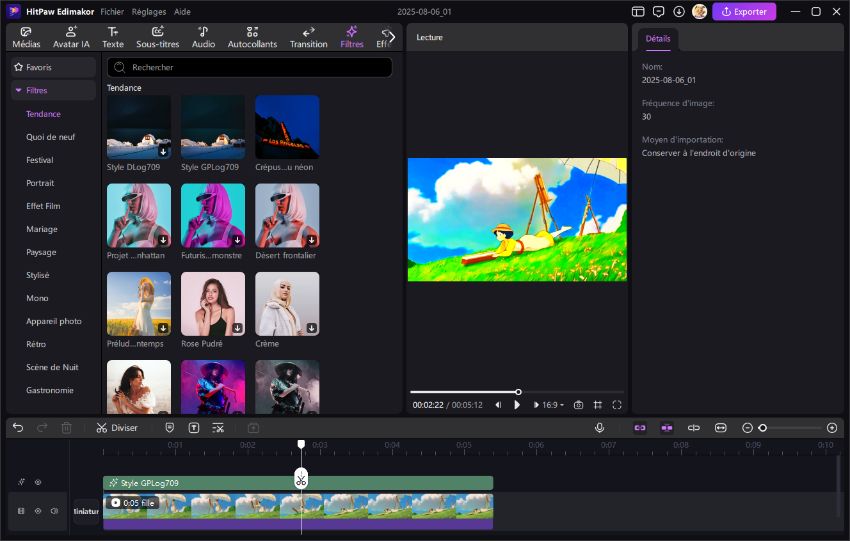850x541 pixels.
Task: Select the Quoi de neuf category
Action: click(x=50, y=137)
